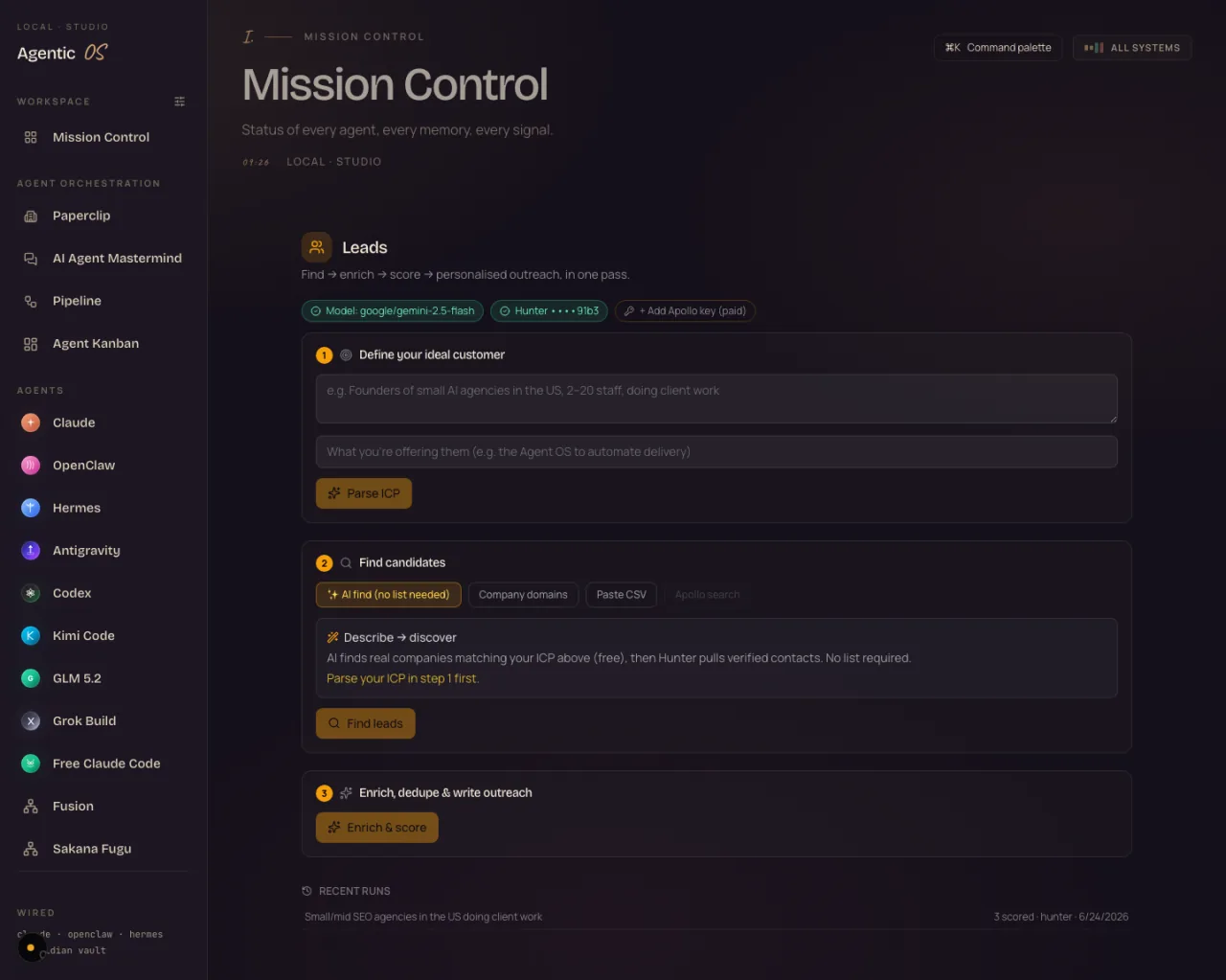This screenshot has width=1226, height=980.
Task: Click the What you're offering them field
Action: click(x=716, y=452)
